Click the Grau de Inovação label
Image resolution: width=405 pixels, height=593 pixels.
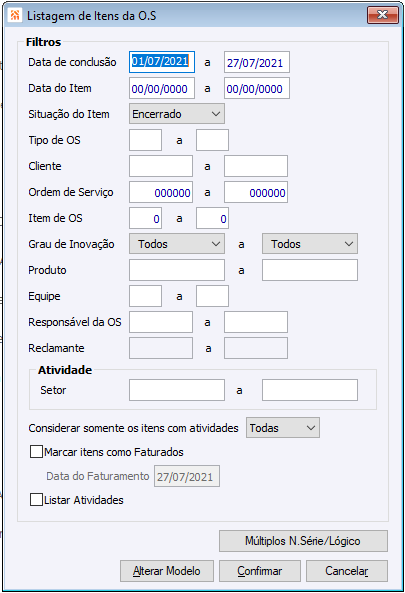tap(71, 244)
